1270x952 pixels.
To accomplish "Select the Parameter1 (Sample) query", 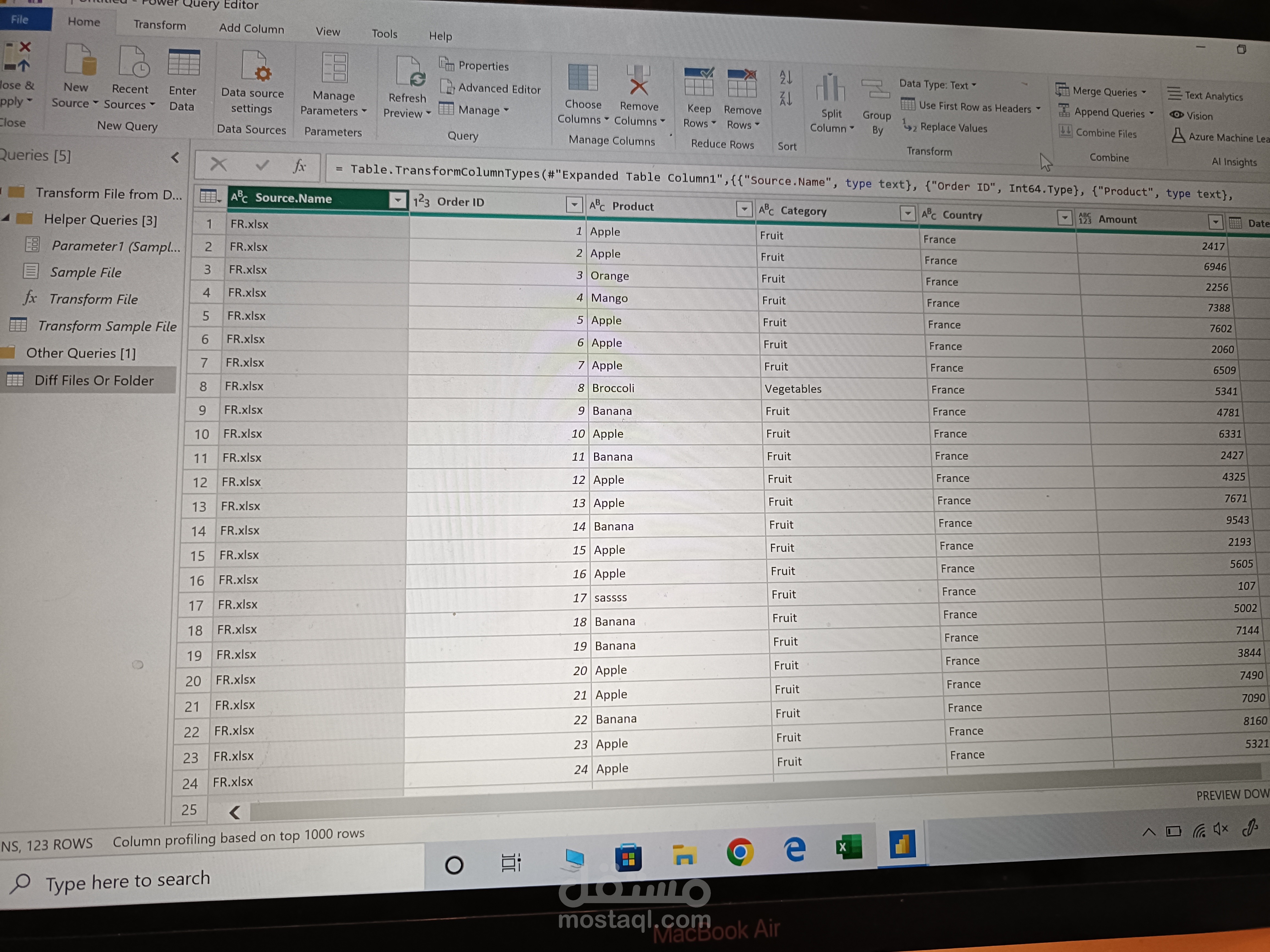I will (103, 246).
